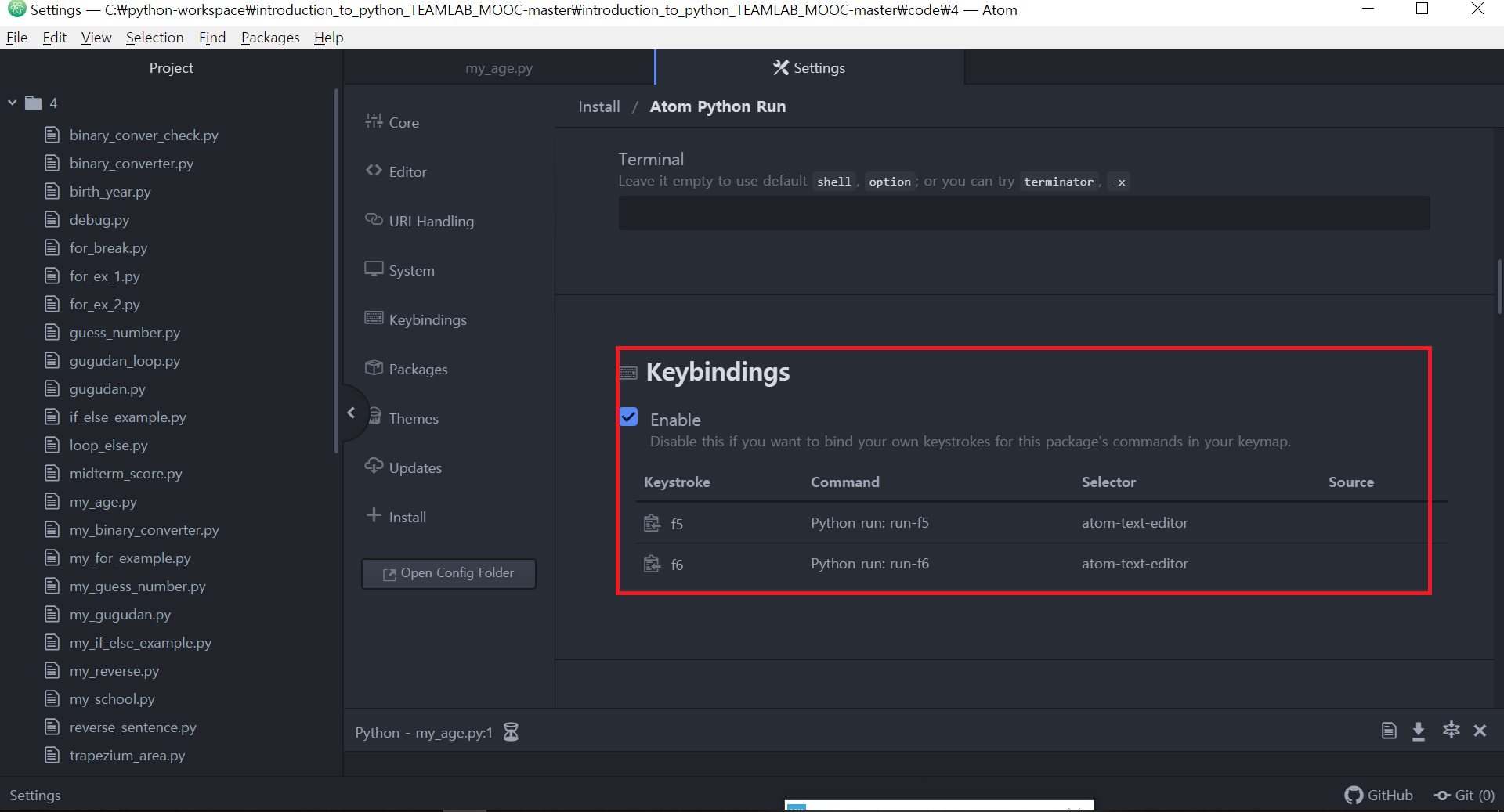
Task: Open gugudan_loop.py file
Action: (x=125, y=361)
